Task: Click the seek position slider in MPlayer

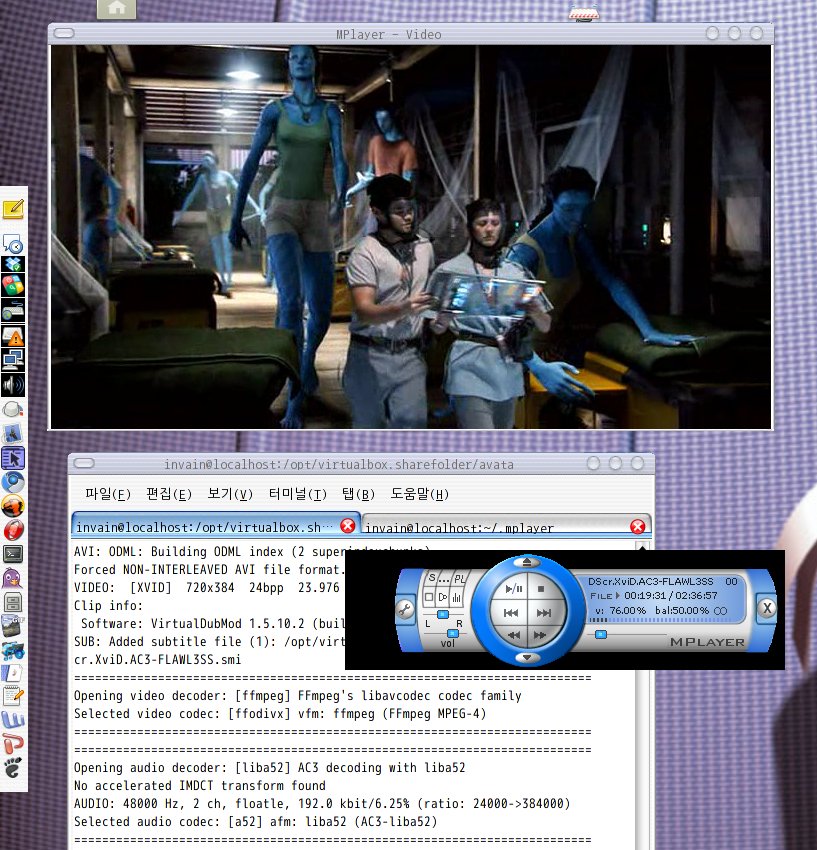Action: pos(600,634)
